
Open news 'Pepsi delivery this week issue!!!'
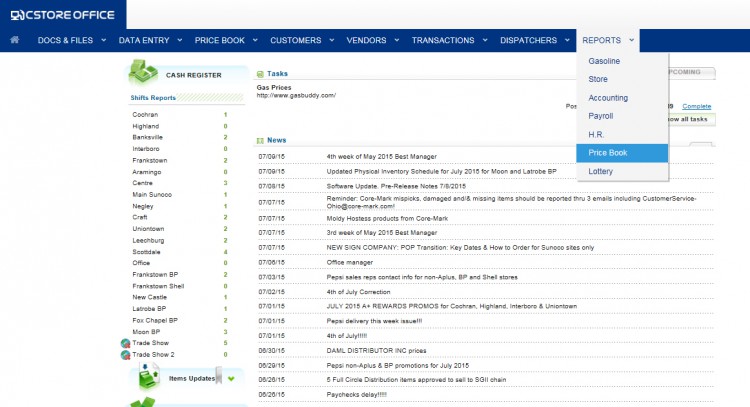coord(374,321)
